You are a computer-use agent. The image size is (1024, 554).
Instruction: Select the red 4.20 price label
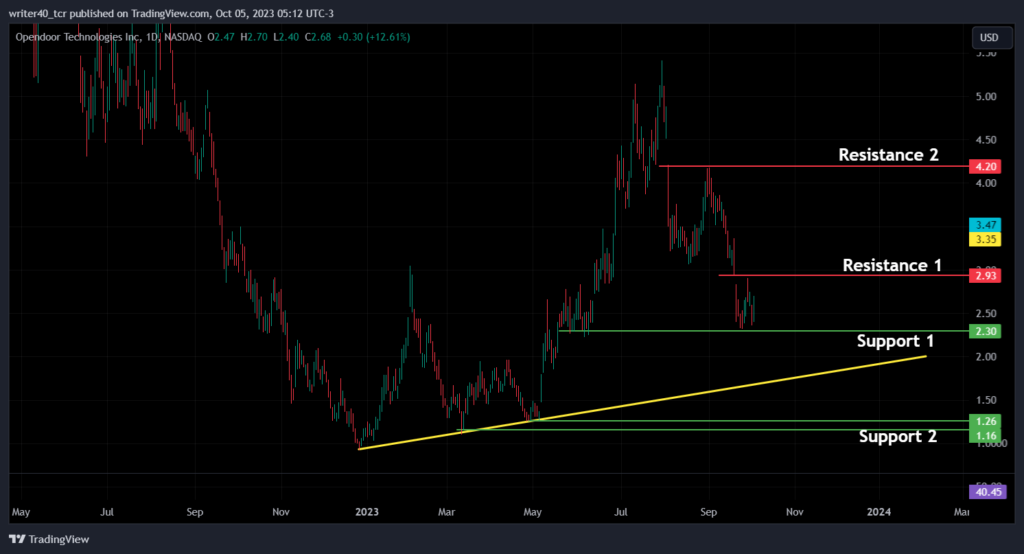tap(985, 167)
